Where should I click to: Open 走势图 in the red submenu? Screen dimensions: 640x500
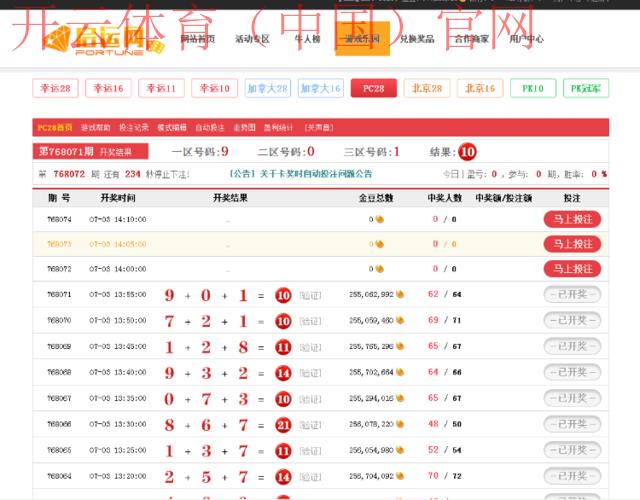[244, 127]
